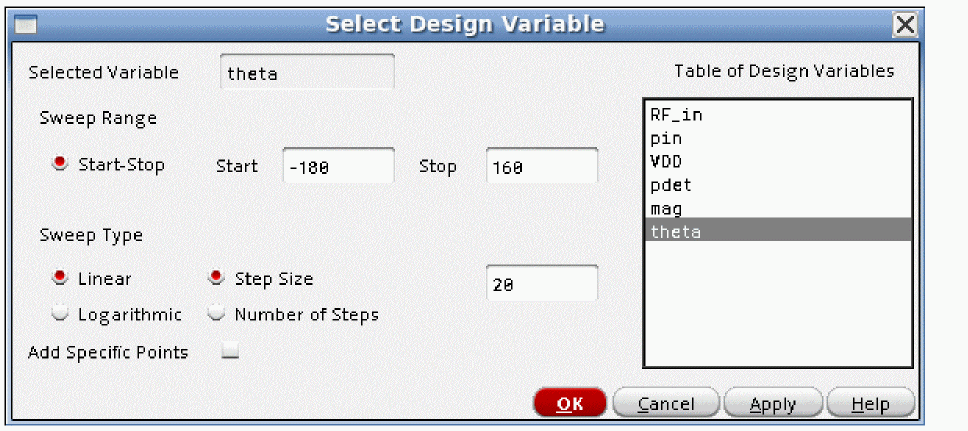Screen dimensions: 968x431
Task: Click the Apply button
Action: 771,404
